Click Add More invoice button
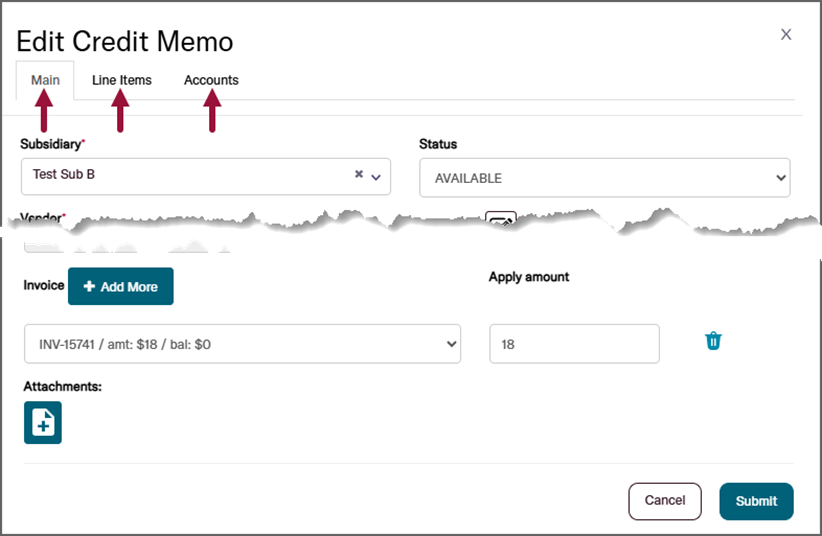822x536 pixels. 120,287
